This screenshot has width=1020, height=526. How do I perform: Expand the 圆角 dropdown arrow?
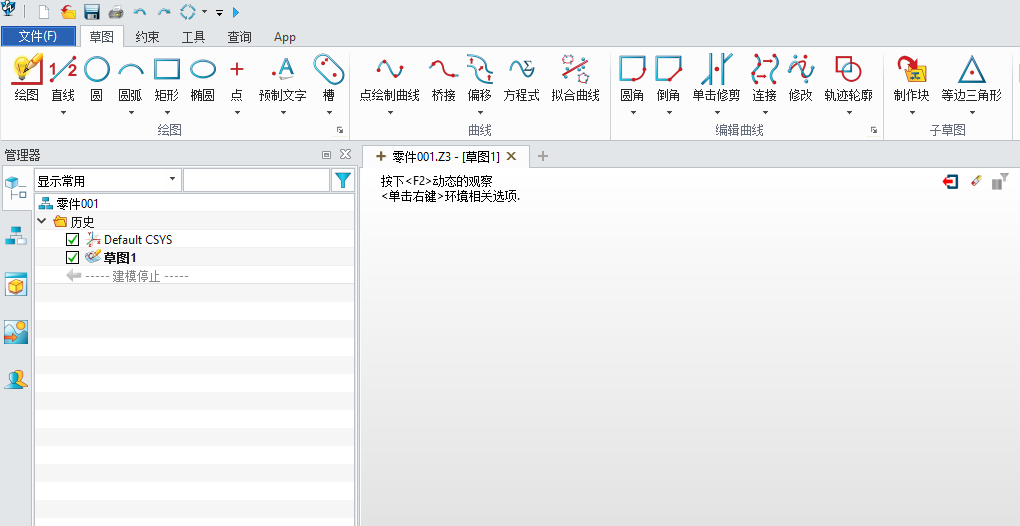point(632,112)
